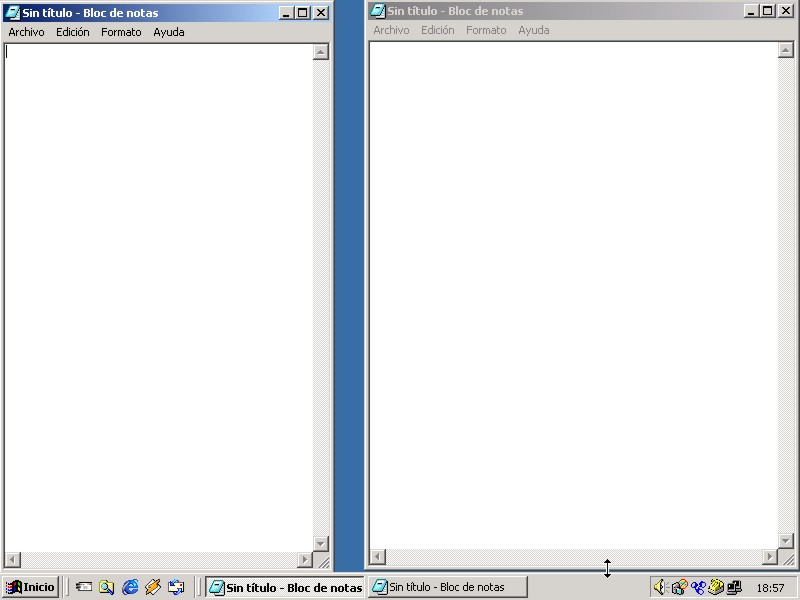Click the first quick launch icon beside Inicio
The width and height of the screenshot is (800, 600).
pos(84,587)
